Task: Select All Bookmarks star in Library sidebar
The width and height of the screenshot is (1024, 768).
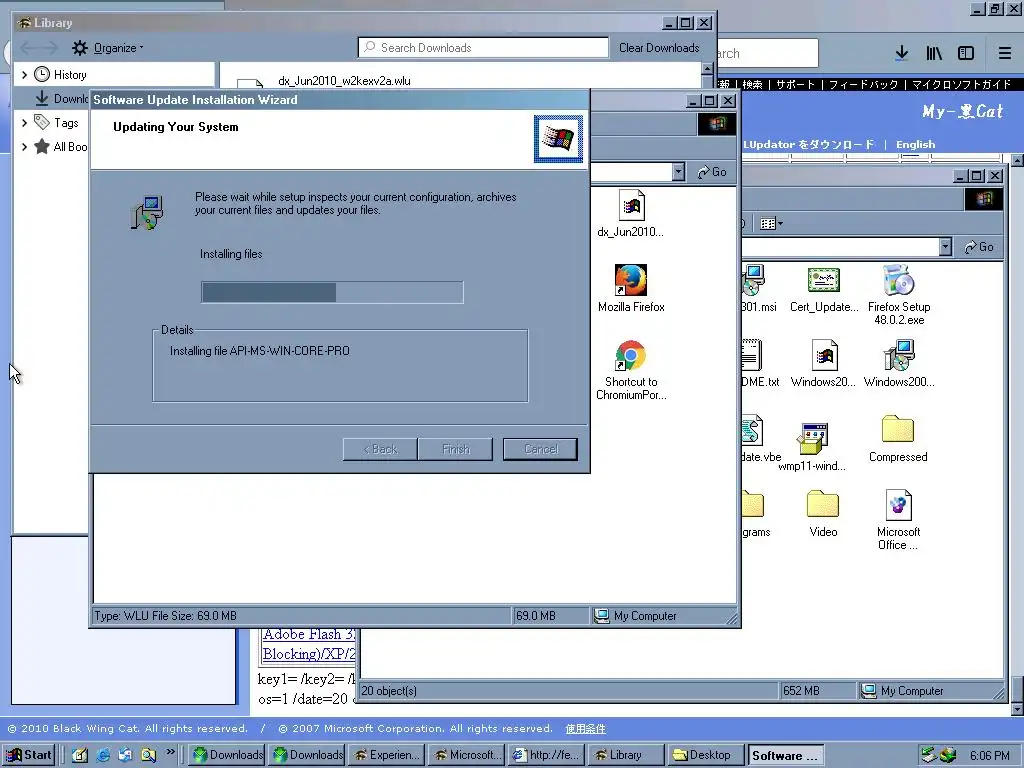Action: [x=60, y=146]
